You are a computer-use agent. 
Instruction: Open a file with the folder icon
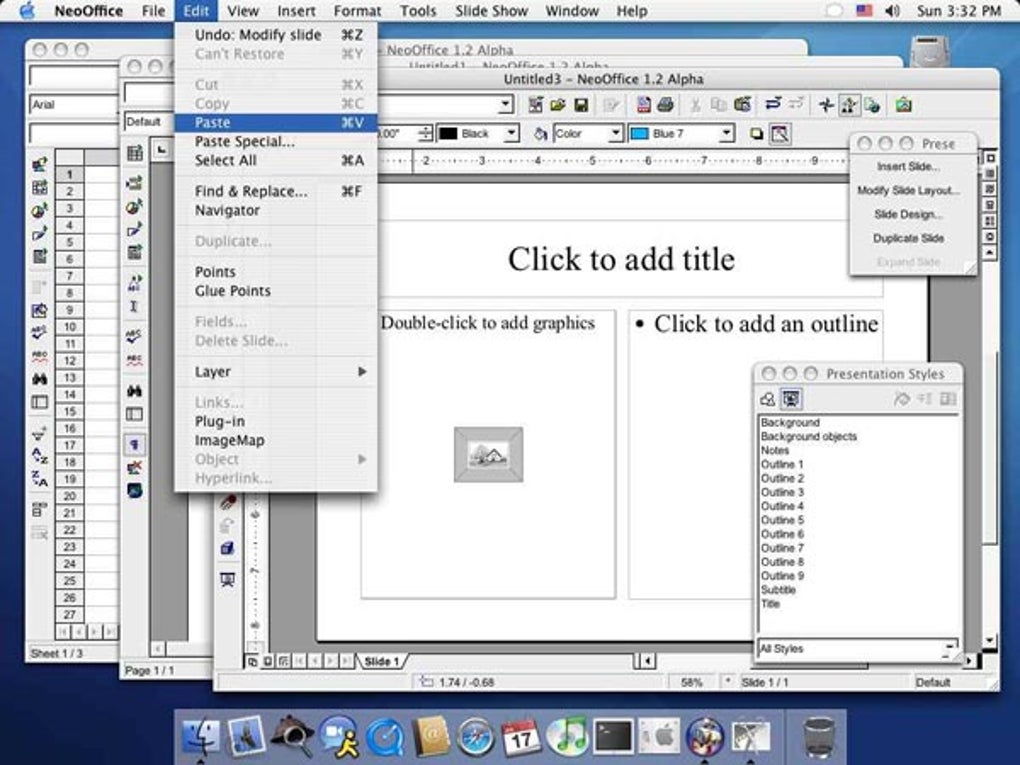558,105
